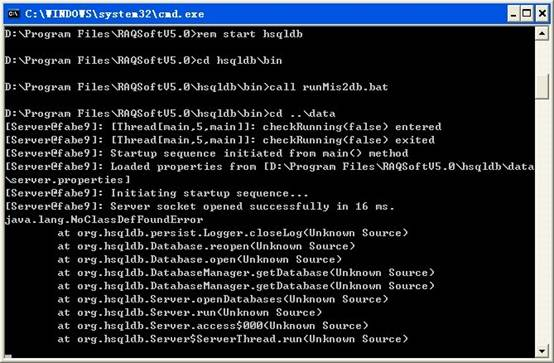Click the Logger.closeLog stack trace line
This screenshot has height=363, width=554.
(x=232, y=233)
